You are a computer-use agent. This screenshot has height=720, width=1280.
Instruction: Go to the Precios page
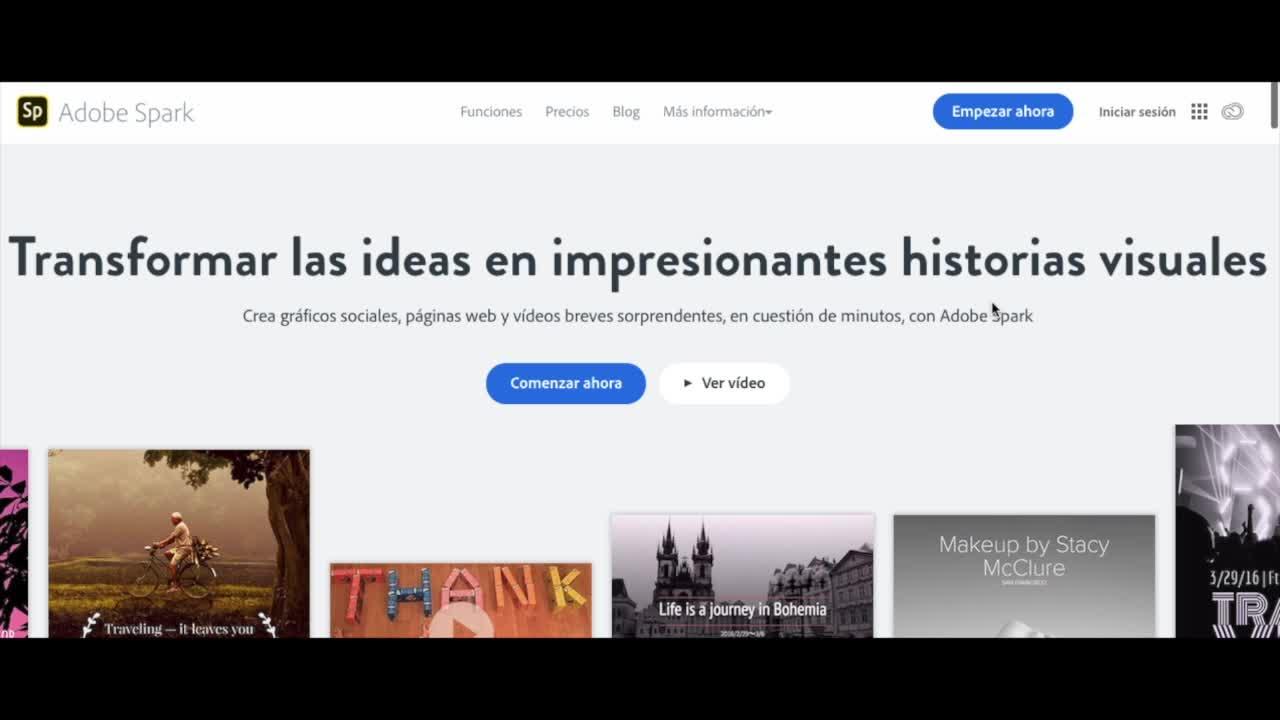tap(567, 112)
